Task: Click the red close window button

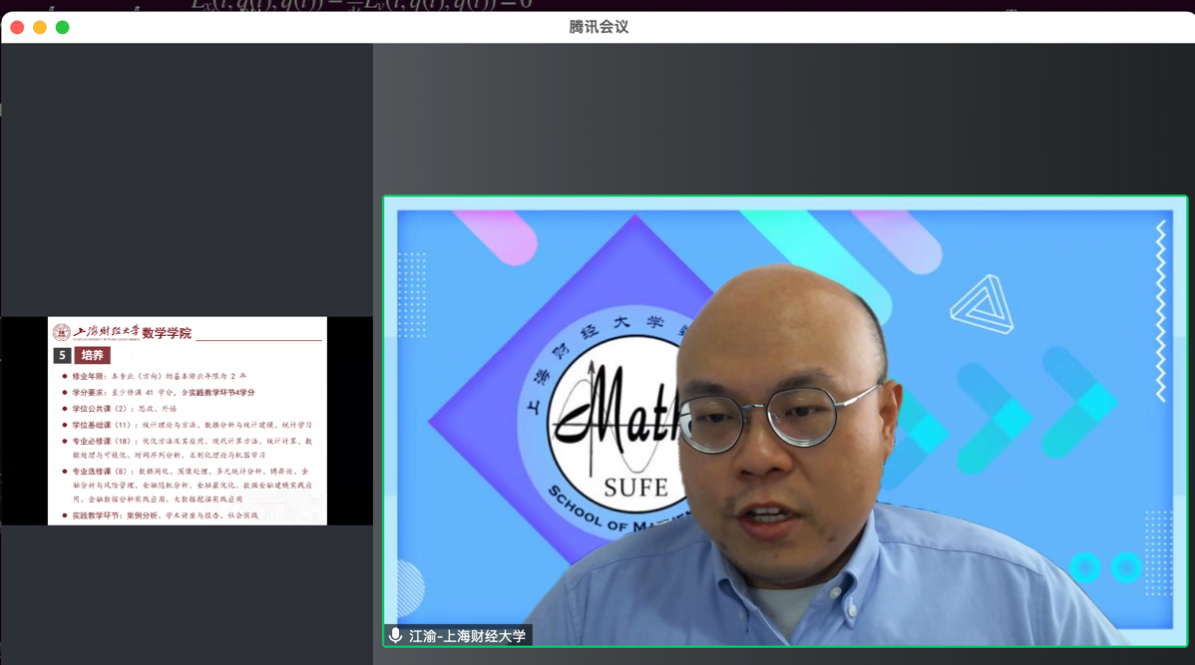Action: (17, 27)
